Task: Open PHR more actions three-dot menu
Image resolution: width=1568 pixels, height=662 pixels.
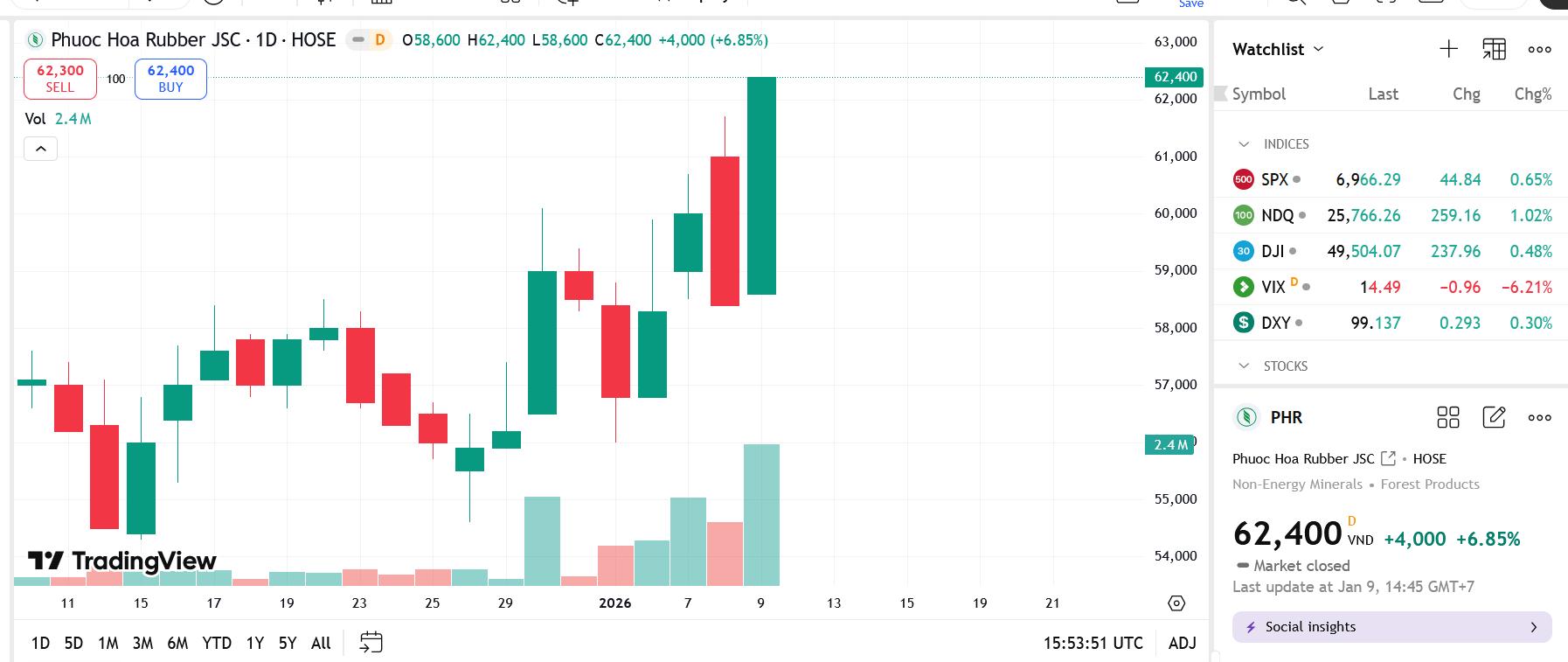Action: pyautogui.click(x=1539, y=418)
